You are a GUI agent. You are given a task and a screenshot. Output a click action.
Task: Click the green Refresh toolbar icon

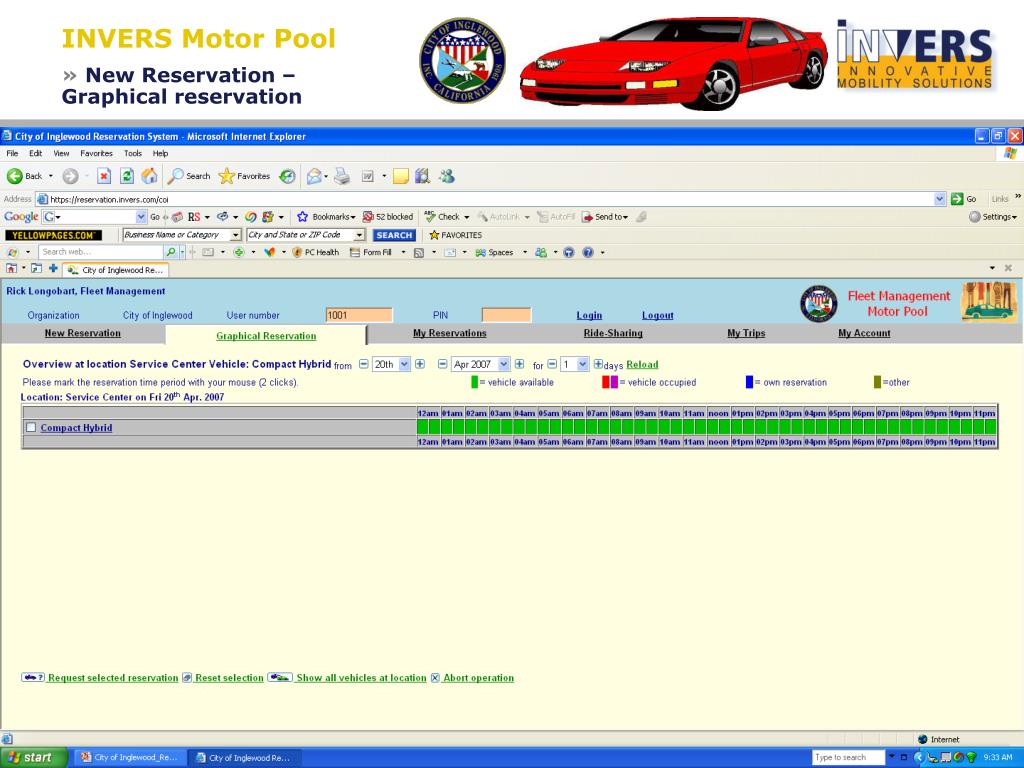tap(127, 176)
